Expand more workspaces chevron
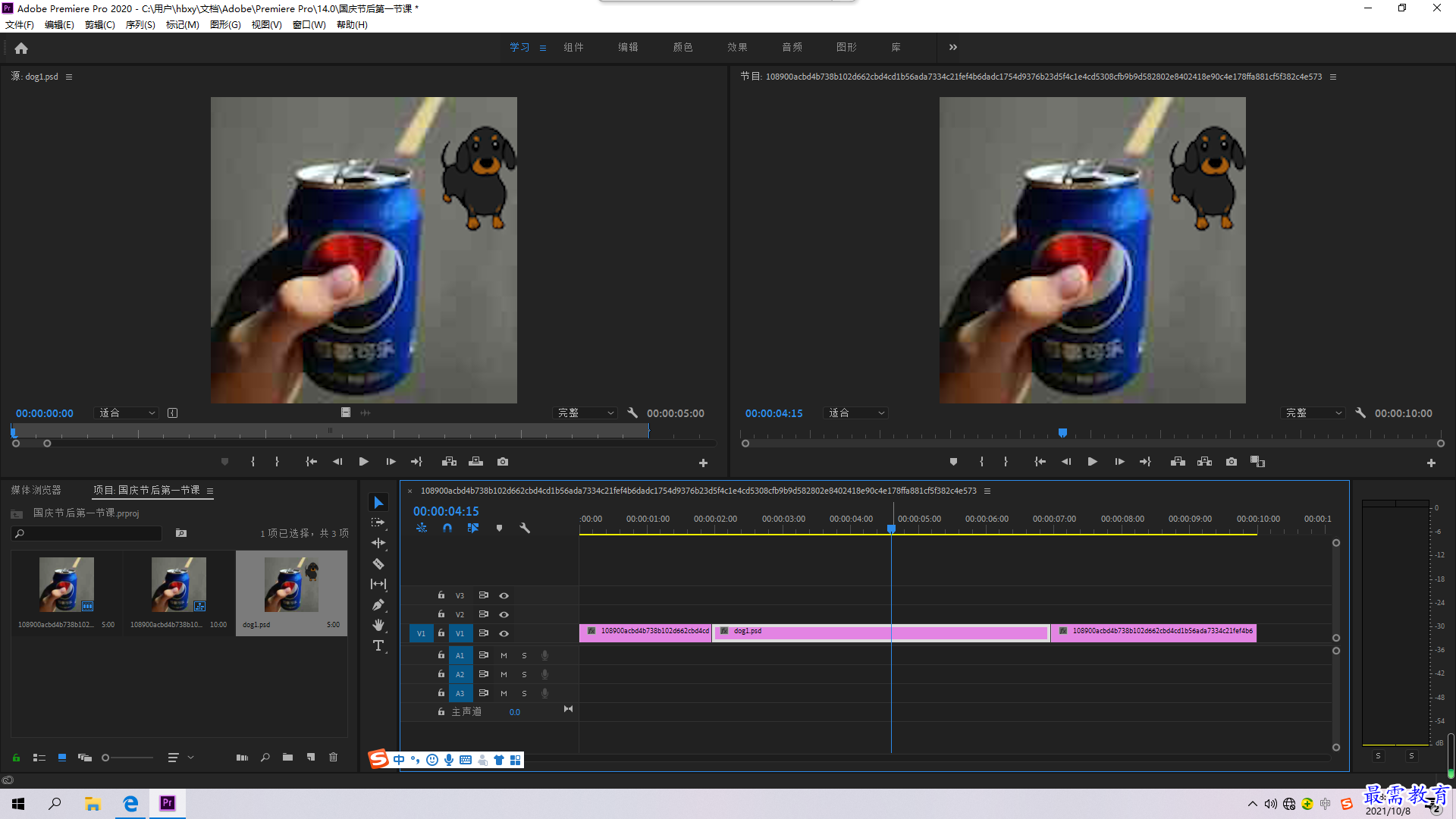 (x=953, y=47)
